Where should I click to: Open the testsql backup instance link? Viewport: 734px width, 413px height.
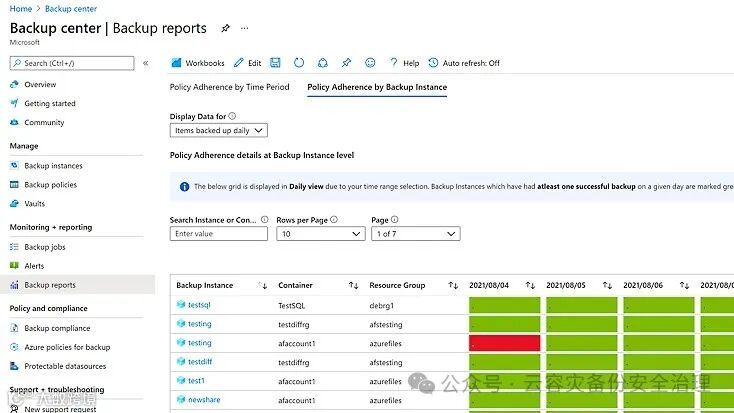tap(199, 305)
